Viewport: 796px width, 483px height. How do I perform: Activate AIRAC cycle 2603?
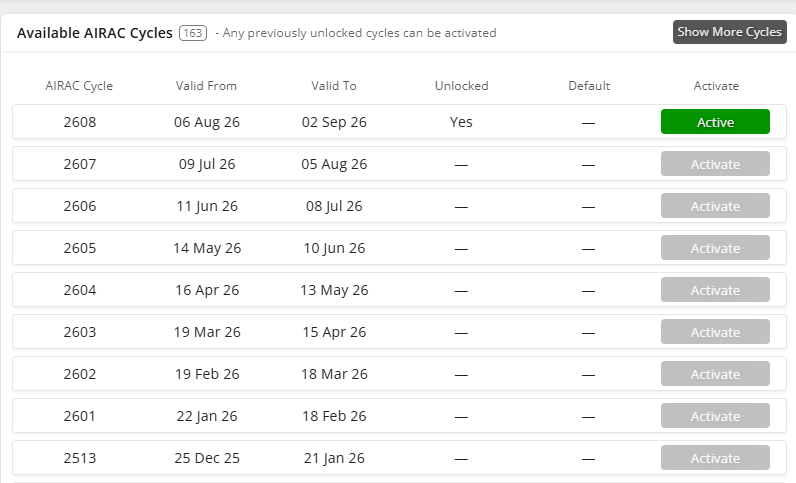(715, 332)
